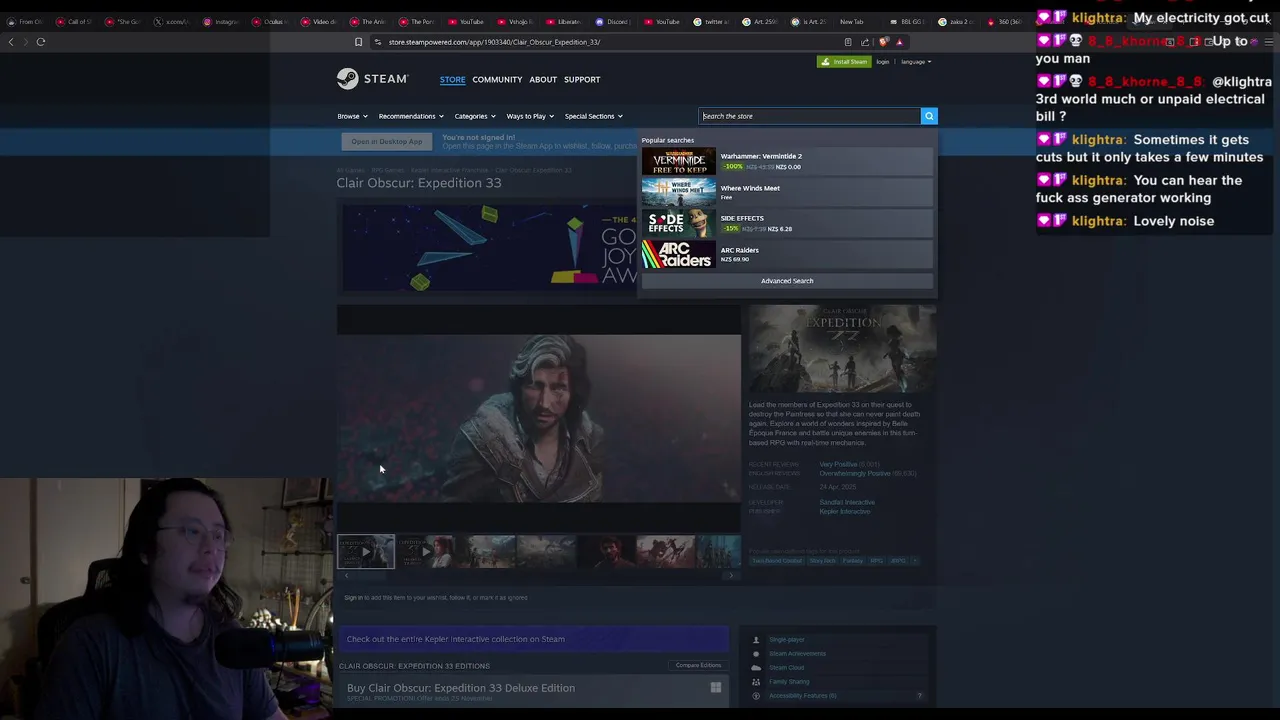1280x720 pixels.
Task: Click in the Search the store field
Action: click(x=809, y=116)
